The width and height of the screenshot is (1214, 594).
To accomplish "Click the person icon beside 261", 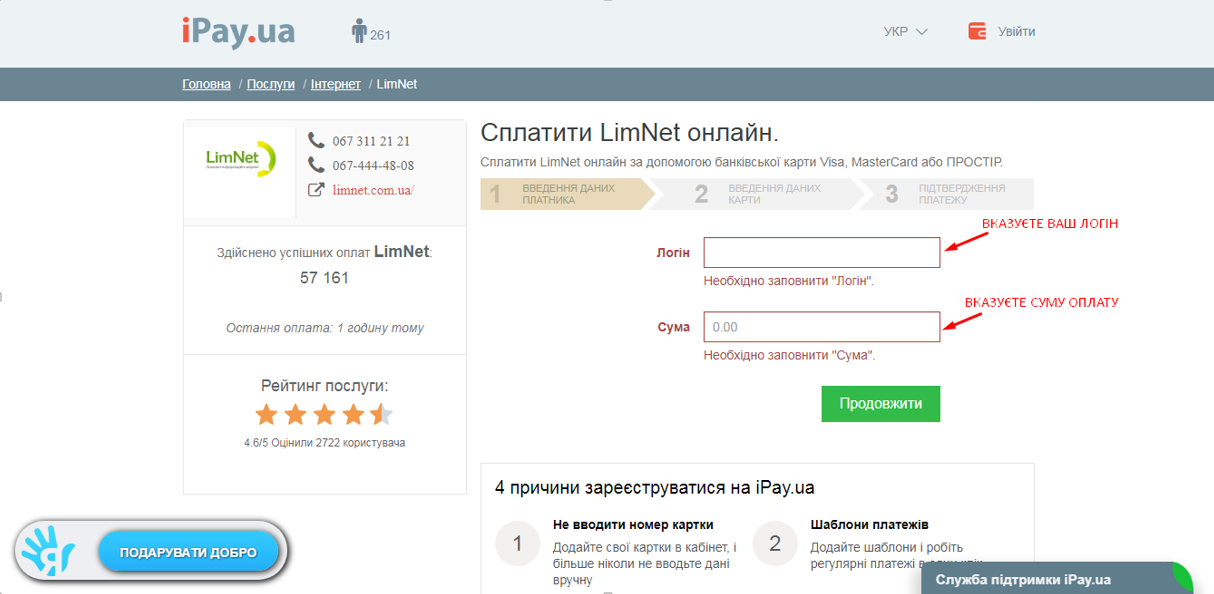I will click(x=359, y=31).
